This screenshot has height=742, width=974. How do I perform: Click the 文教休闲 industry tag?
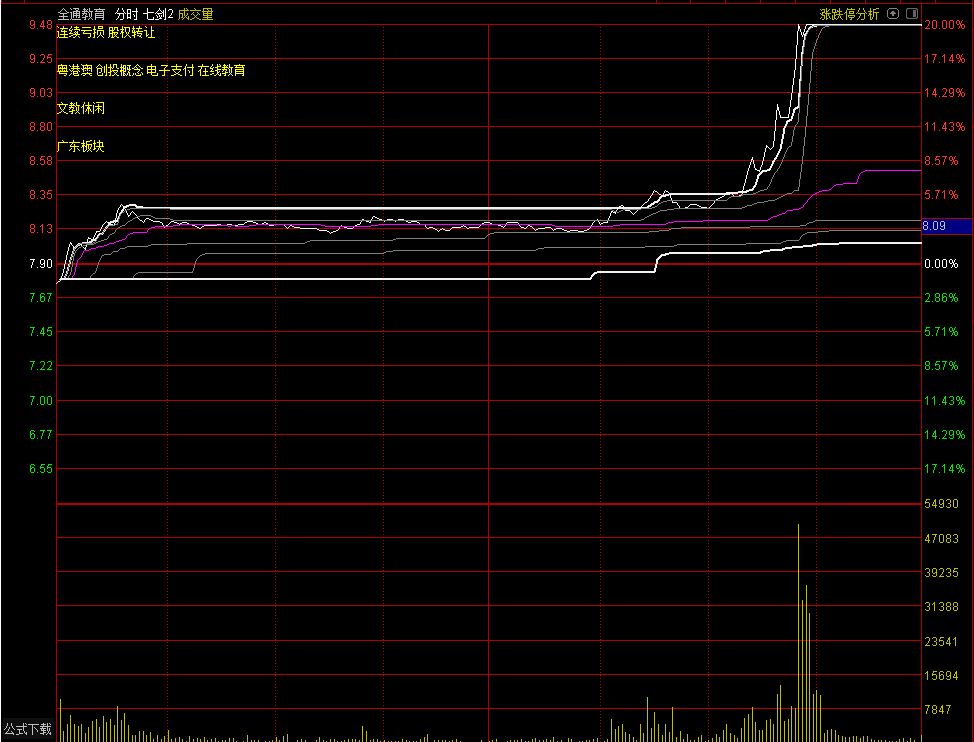tap(81, 108)
